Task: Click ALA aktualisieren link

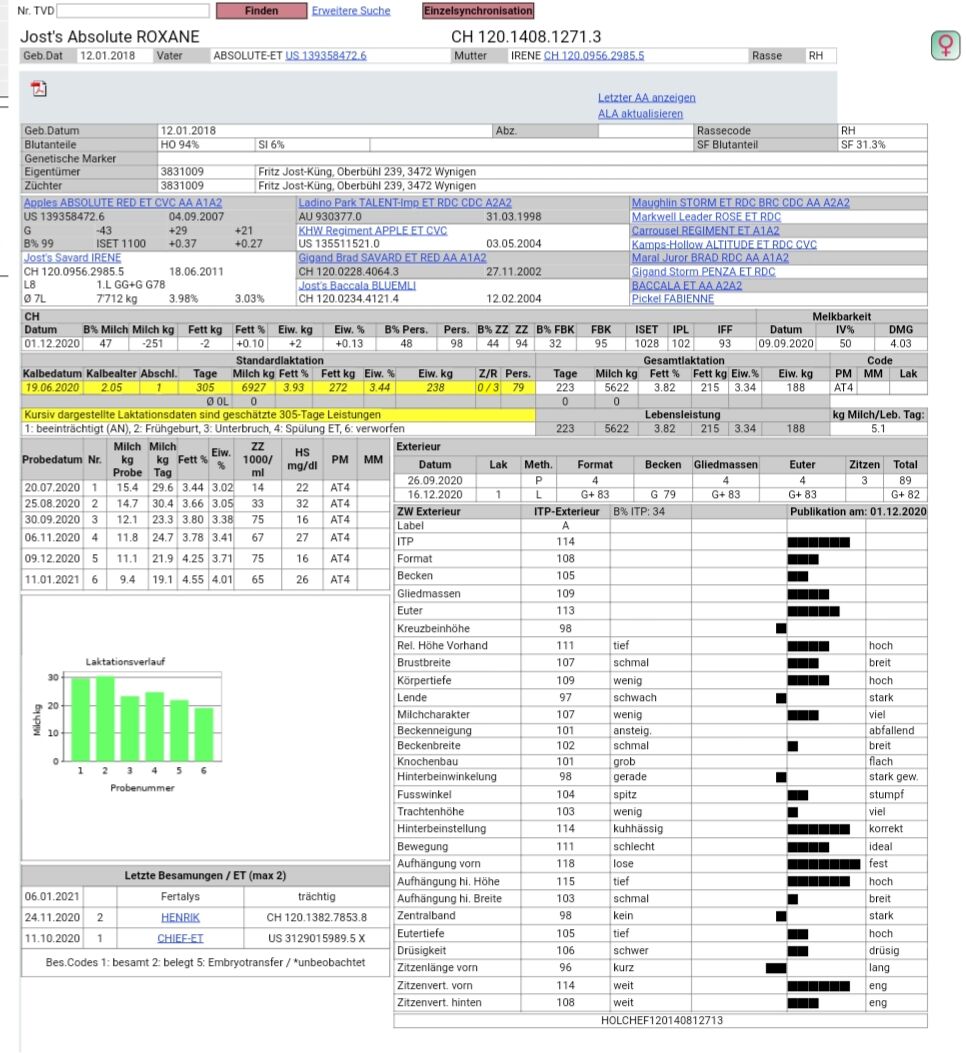Action: coord(640,114)
